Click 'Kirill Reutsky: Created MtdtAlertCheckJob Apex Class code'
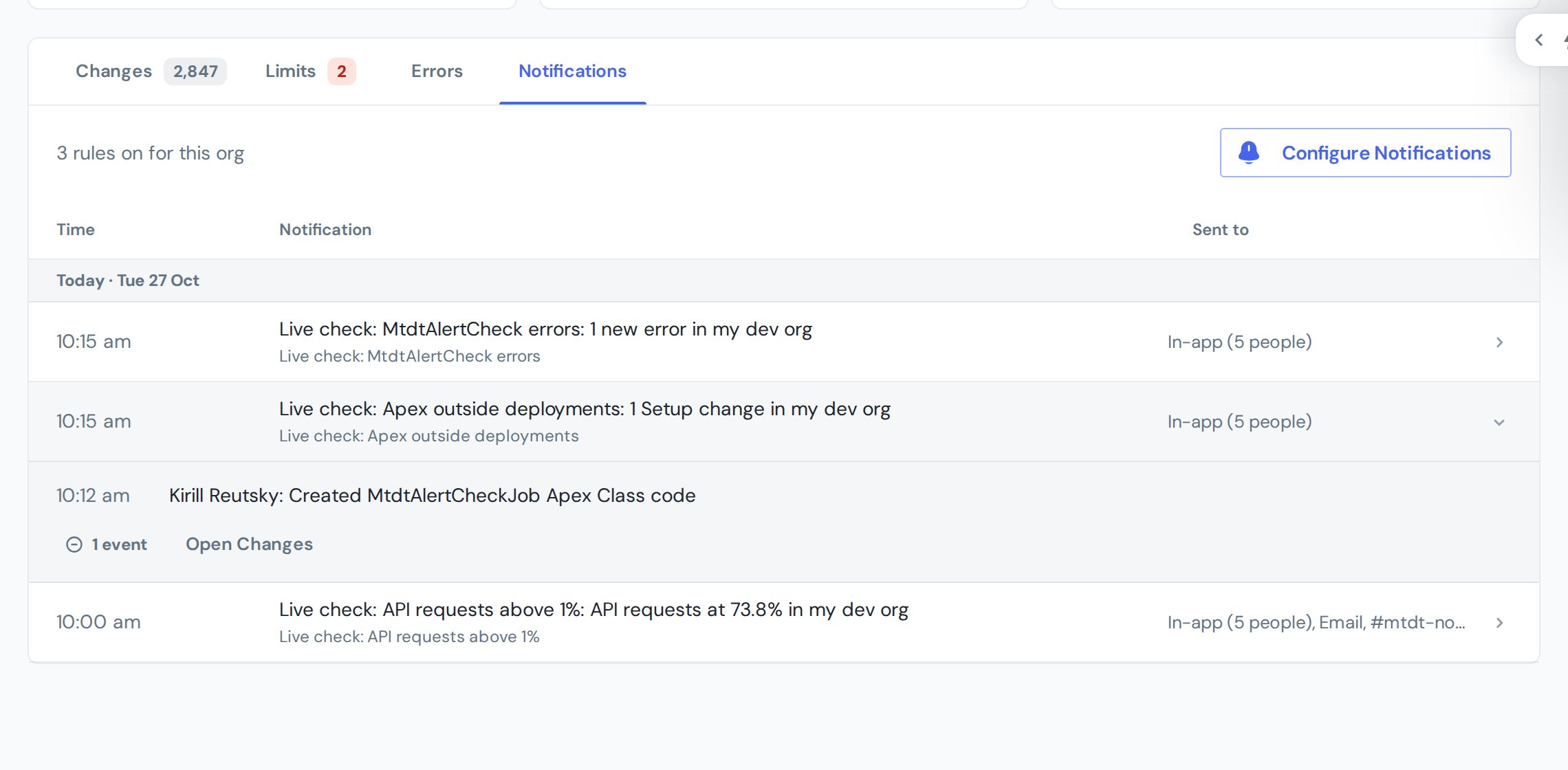This screenshot has width=1568, height=770. click(x=433, y=496)
